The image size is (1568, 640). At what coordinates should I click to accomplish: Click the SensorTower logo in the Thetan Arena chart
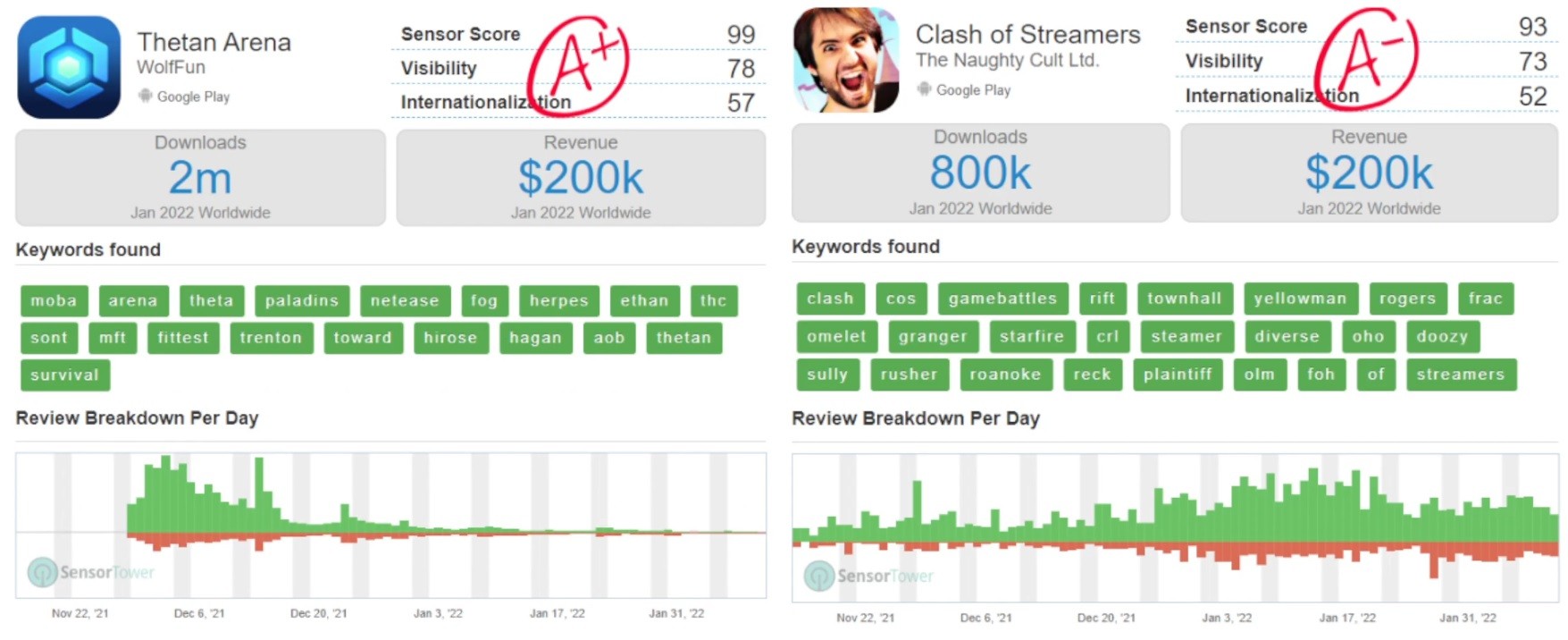91,572
